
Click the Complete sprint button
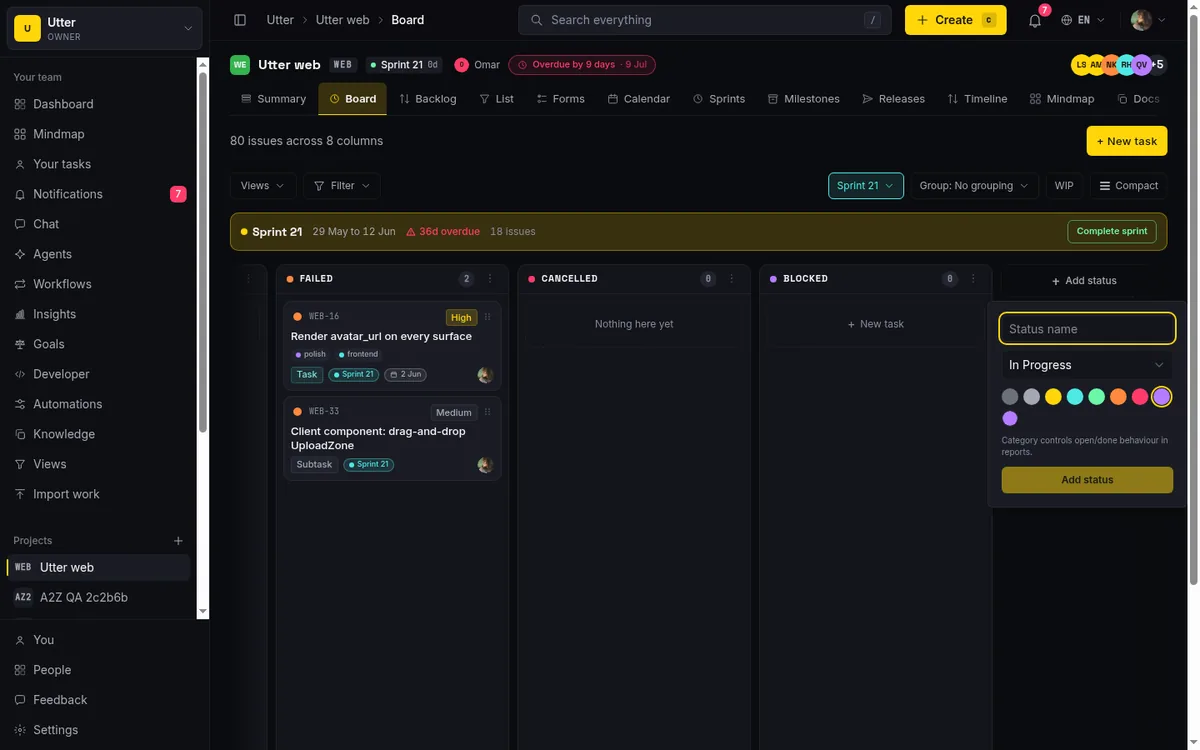[x=1112, y=231]
